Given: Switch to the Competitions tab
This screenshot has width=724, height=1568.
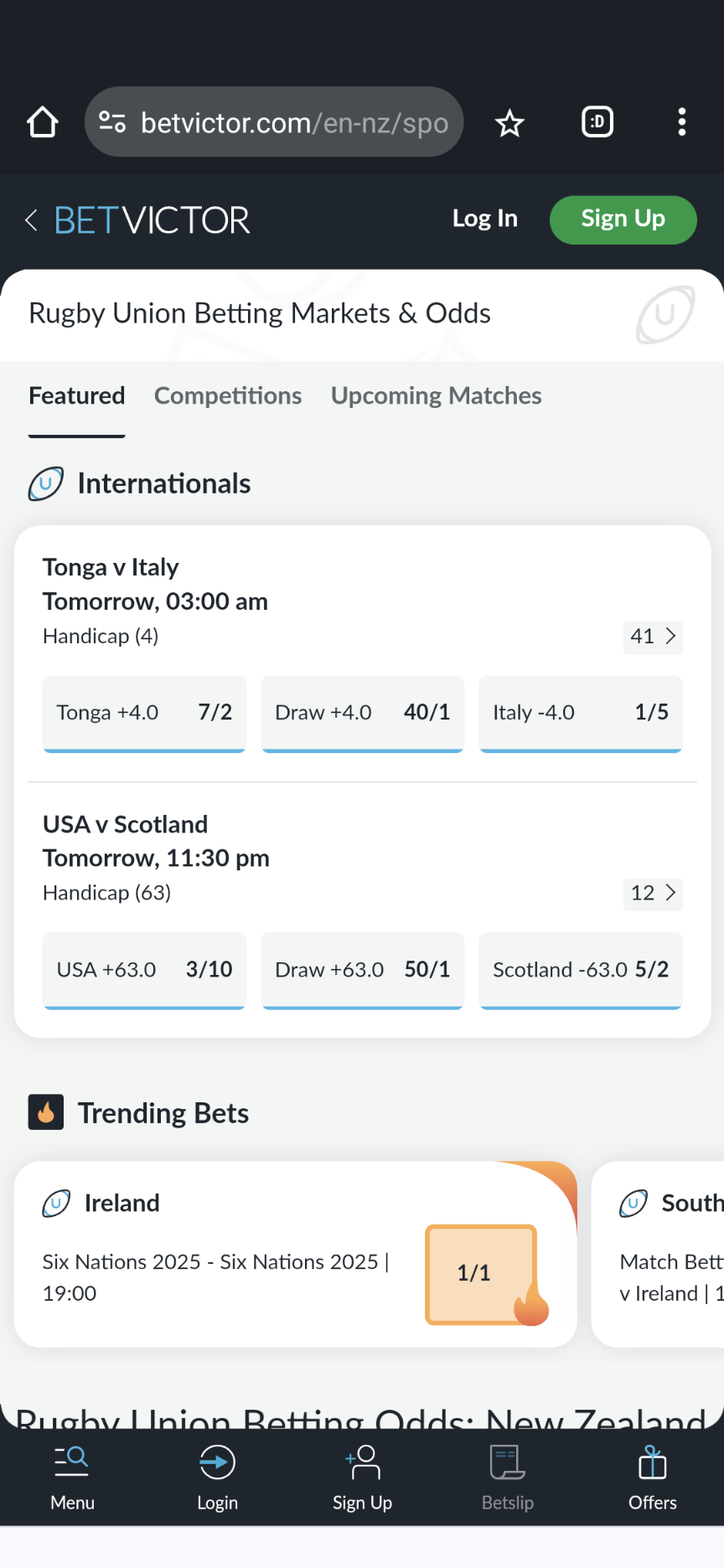Looking at the screenshot, I should (228, 395).
